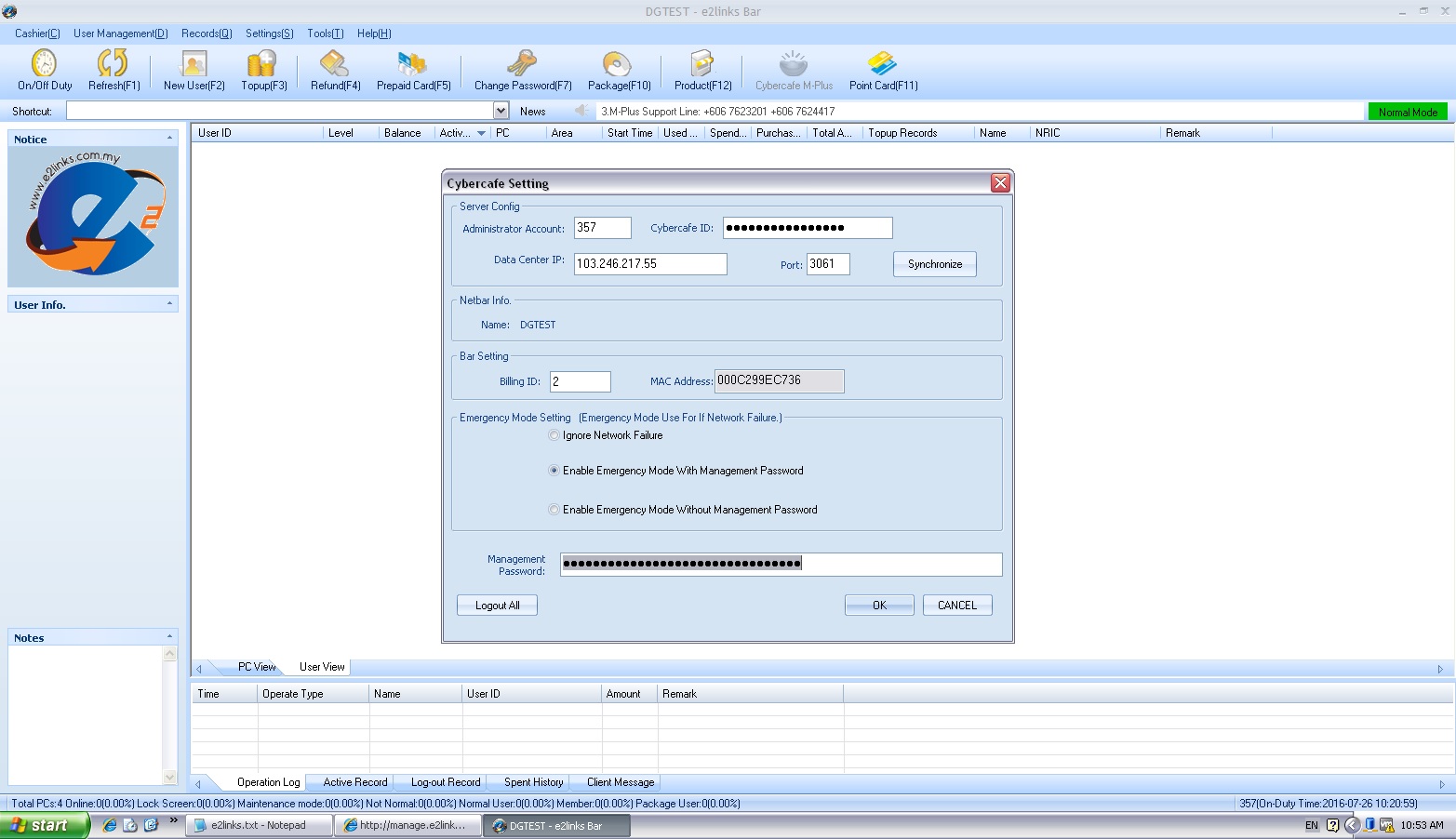Viewport: 1456px width, 839px height.
Task: Click the Refresh(F1) toolbar icon
Action: 114,63
